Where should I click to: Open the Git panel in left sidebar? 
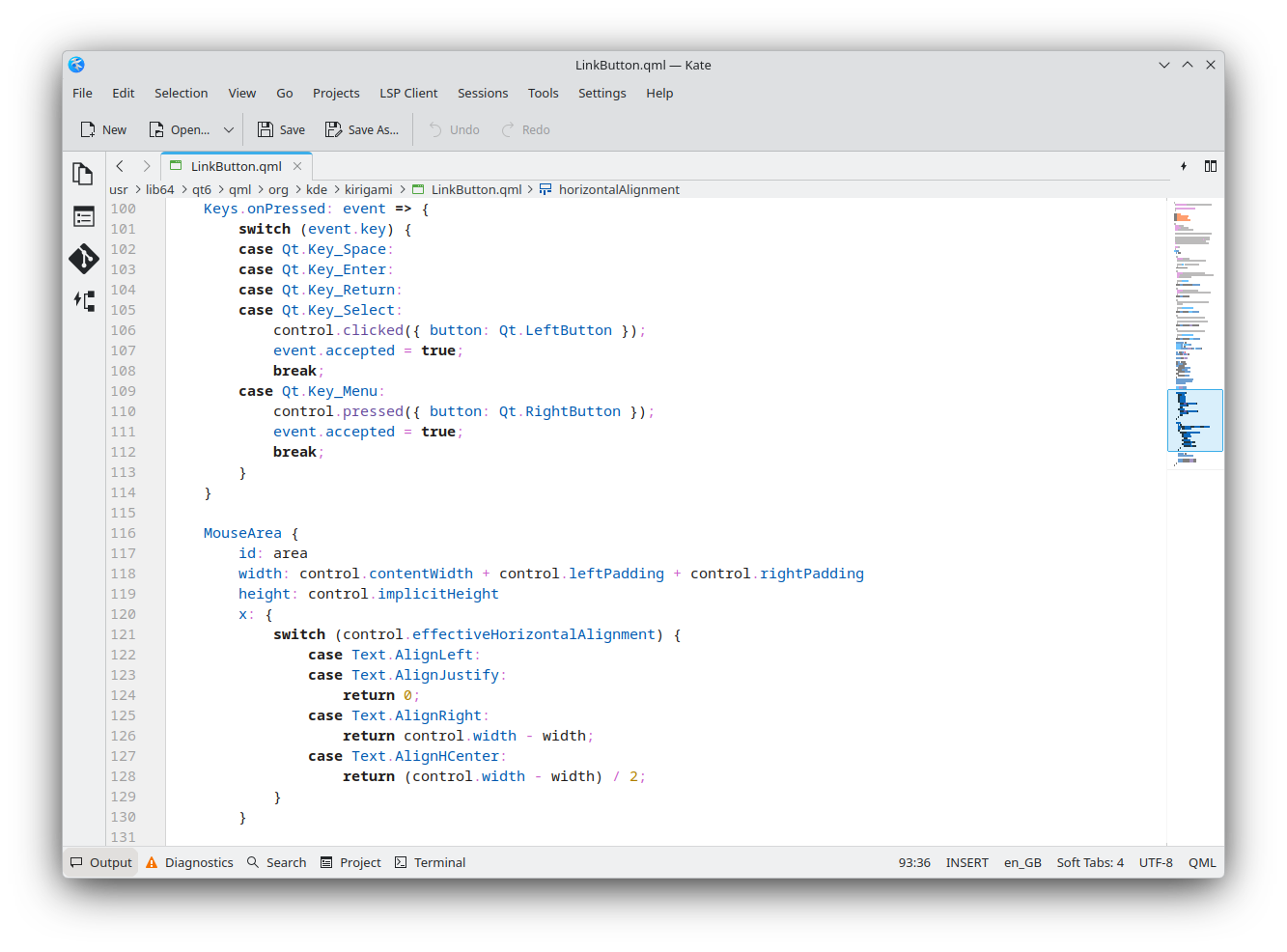point(83,259)
